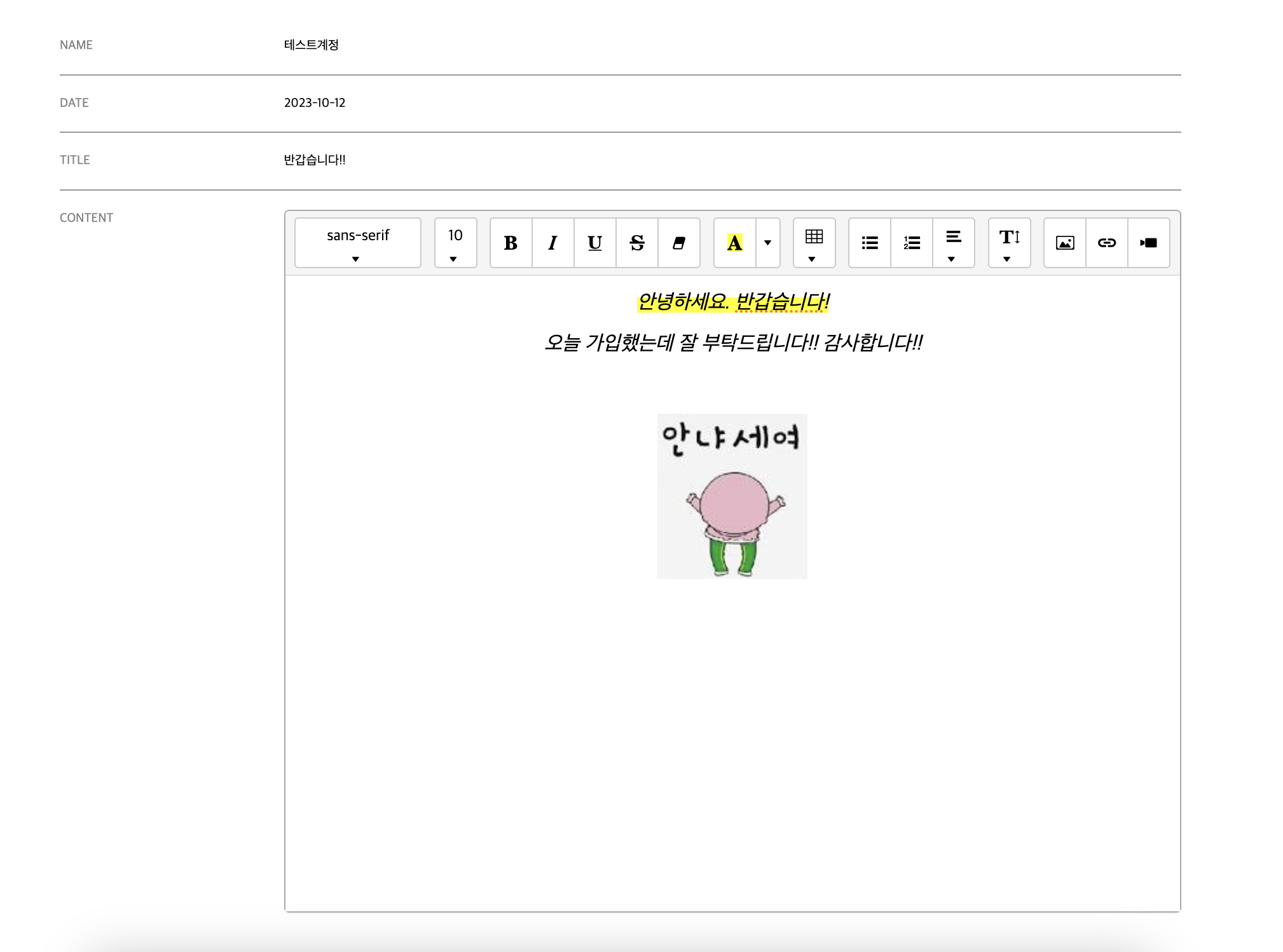Insert an image into the content
The image size is (1283, 952).
1064,243
